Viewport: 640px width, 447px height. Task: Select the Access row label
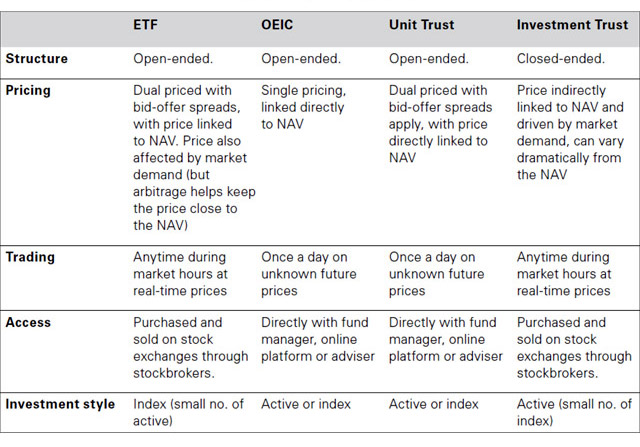(31, 323)
